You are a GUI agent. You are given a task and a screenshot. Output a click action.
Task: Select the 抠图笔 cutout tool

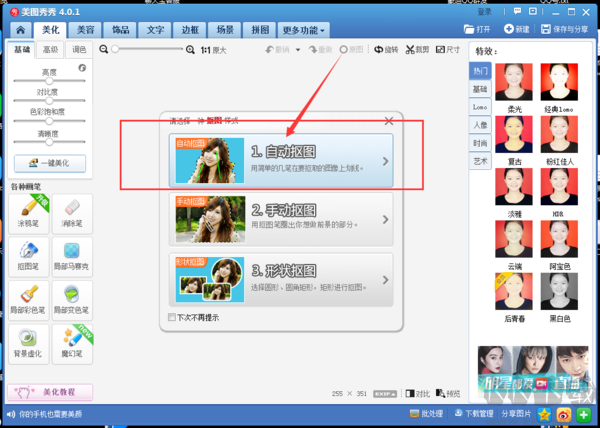(29, 257)
